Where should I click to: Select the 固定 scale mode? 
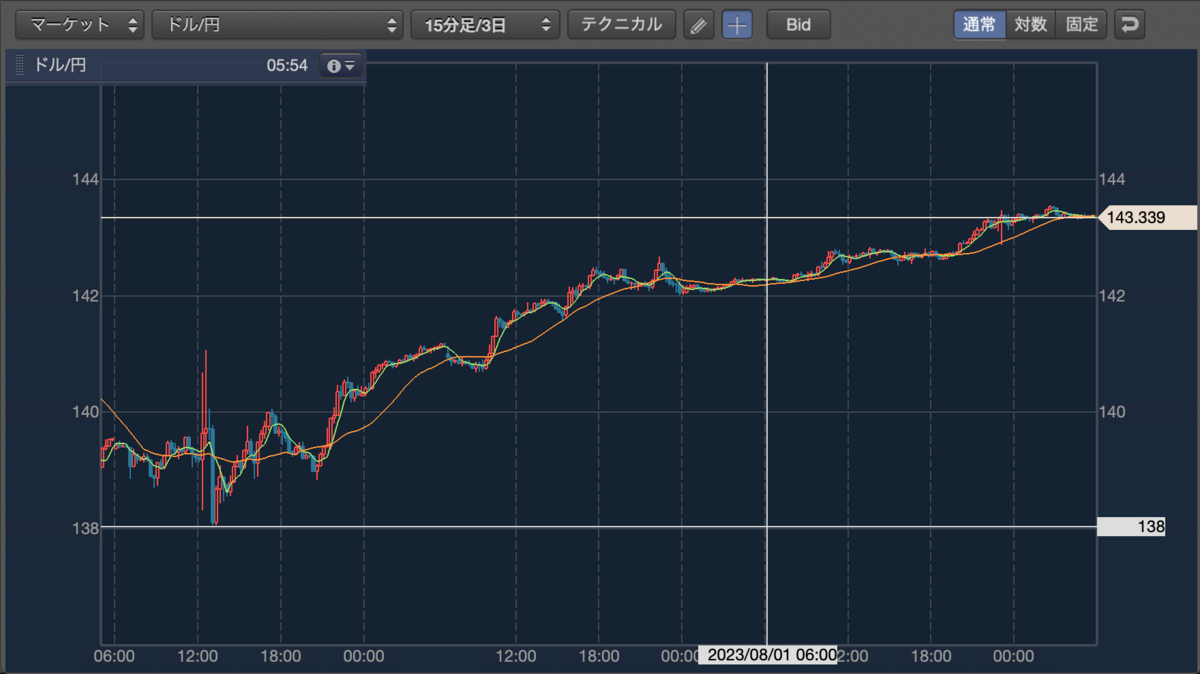pyautogui.click(x=1081, y=25)
